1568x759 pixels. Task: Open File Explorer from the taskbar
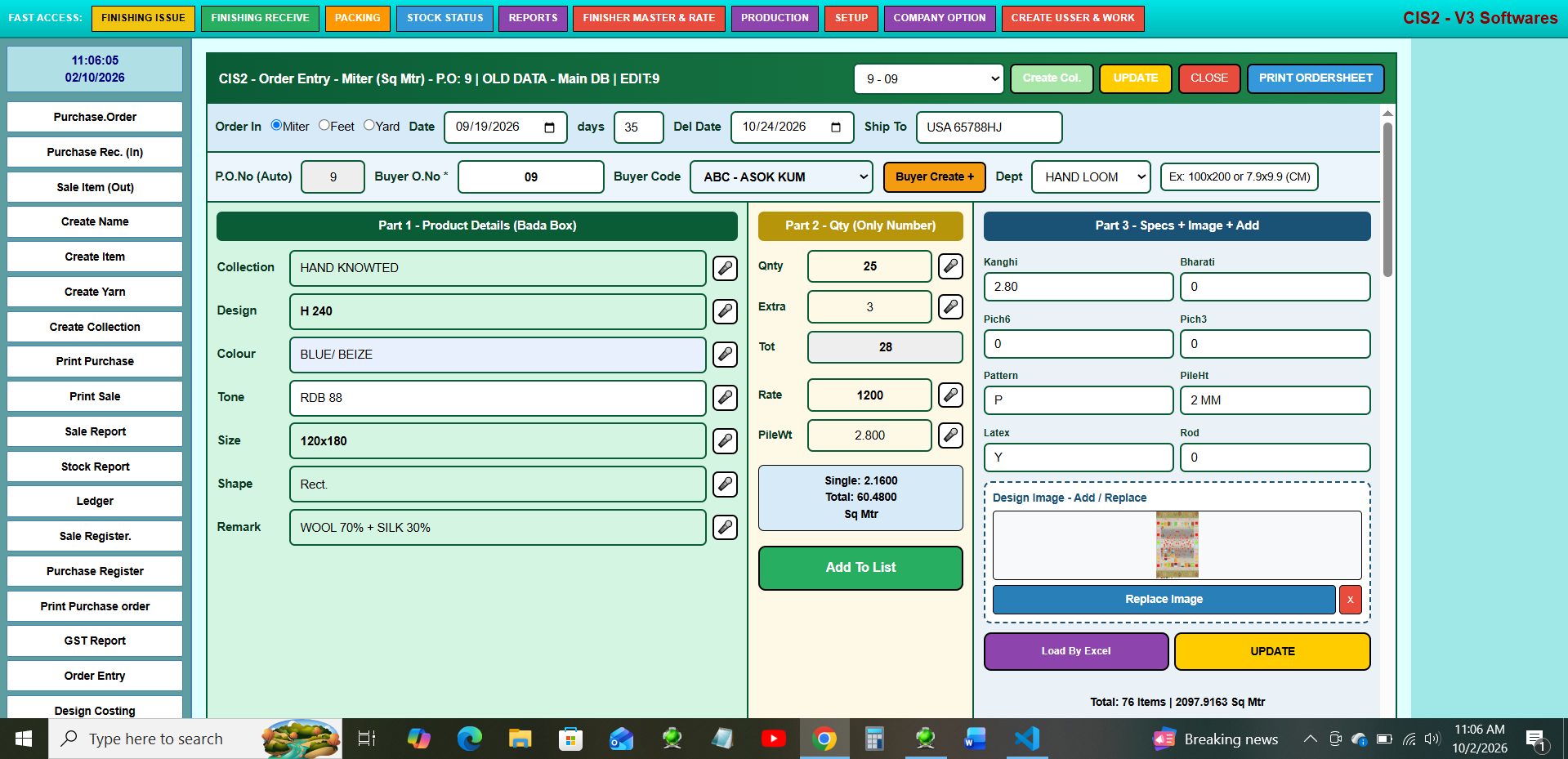[520, 739]
